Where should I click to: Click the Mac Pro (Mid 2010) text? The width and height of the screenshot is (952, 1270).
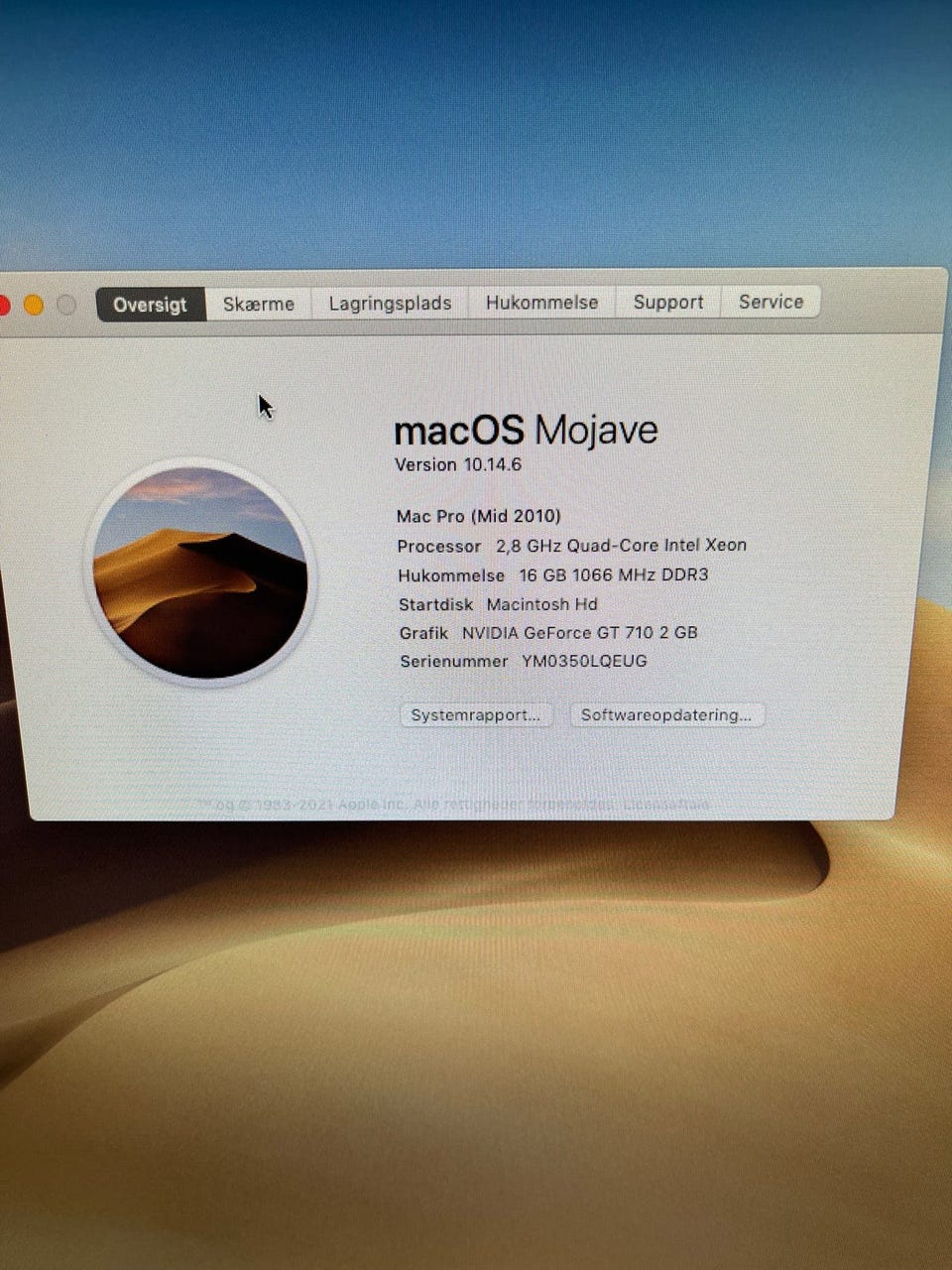[479, 516]
